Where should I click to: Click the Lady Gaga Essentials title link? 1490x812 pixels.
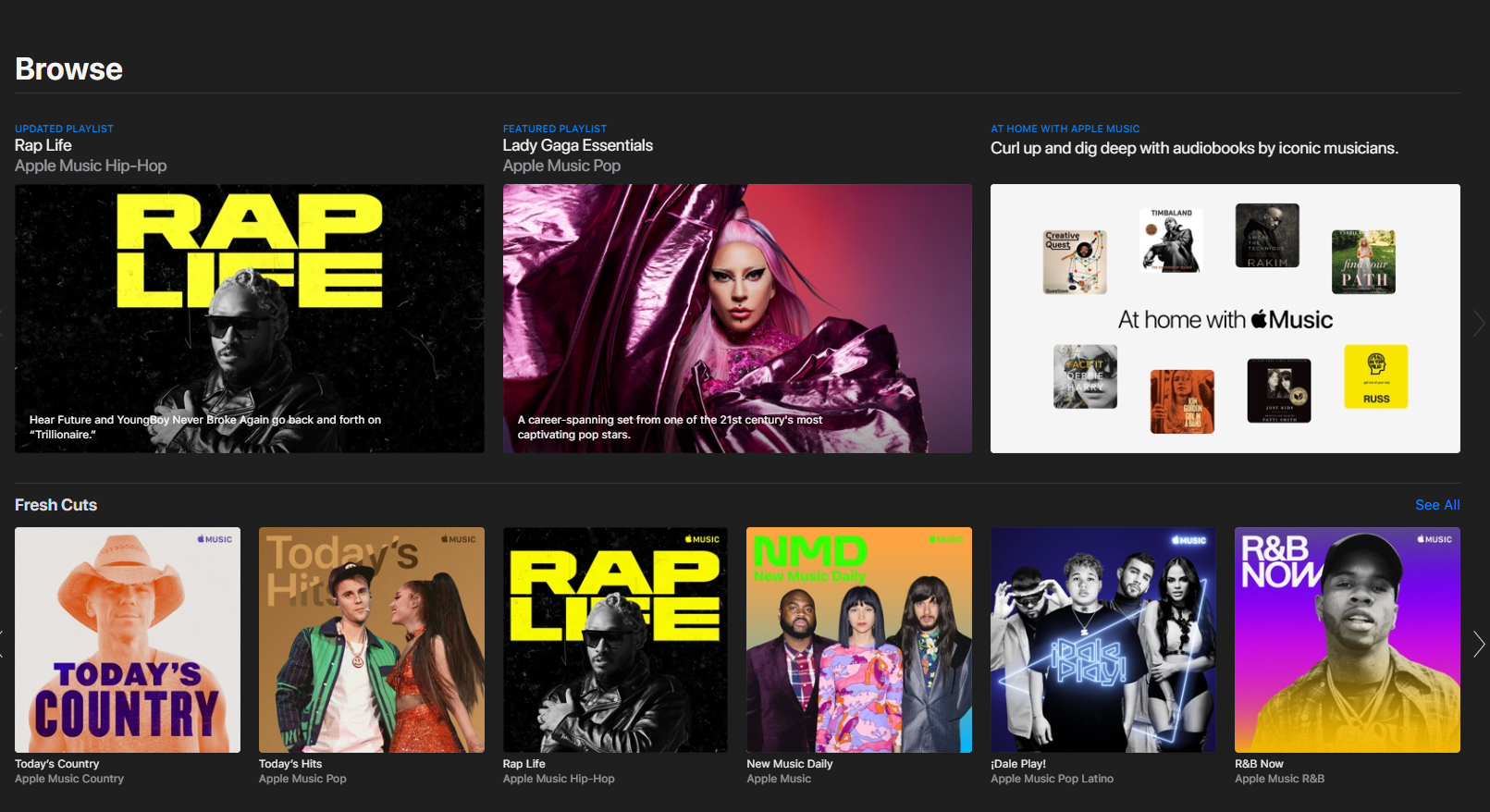tap(578, 145)
